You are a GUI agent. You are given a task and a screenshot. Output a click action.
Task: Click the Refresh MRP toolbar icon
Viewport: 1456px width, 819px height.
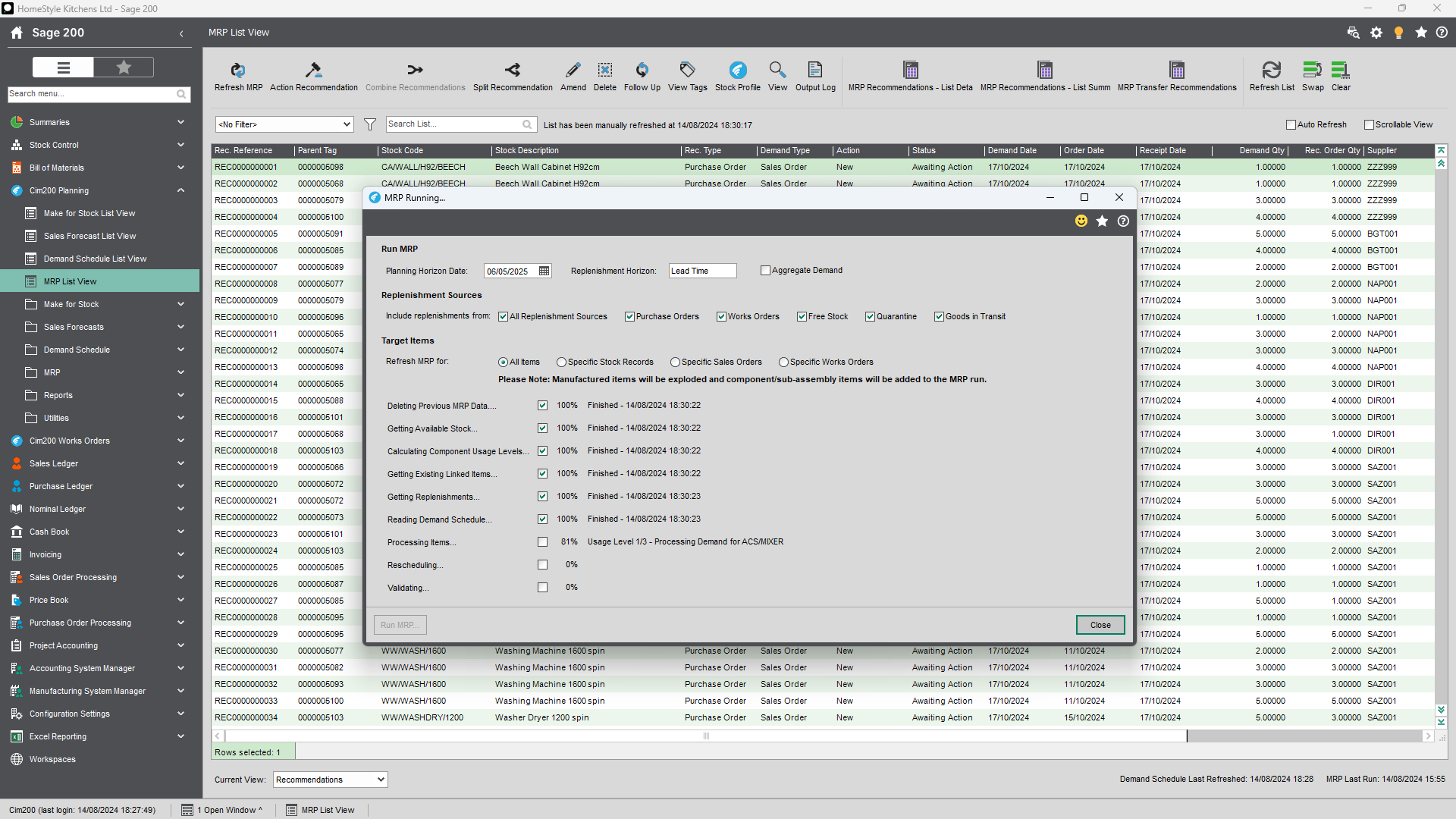(238, 70)
